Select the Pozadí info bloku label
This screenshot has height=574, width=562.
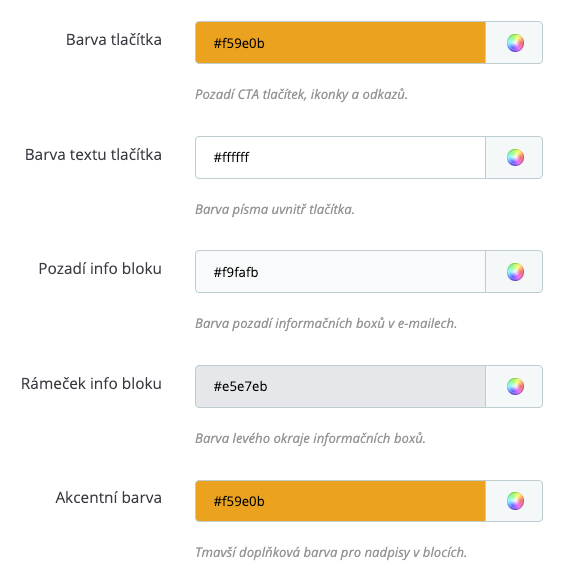100,268
